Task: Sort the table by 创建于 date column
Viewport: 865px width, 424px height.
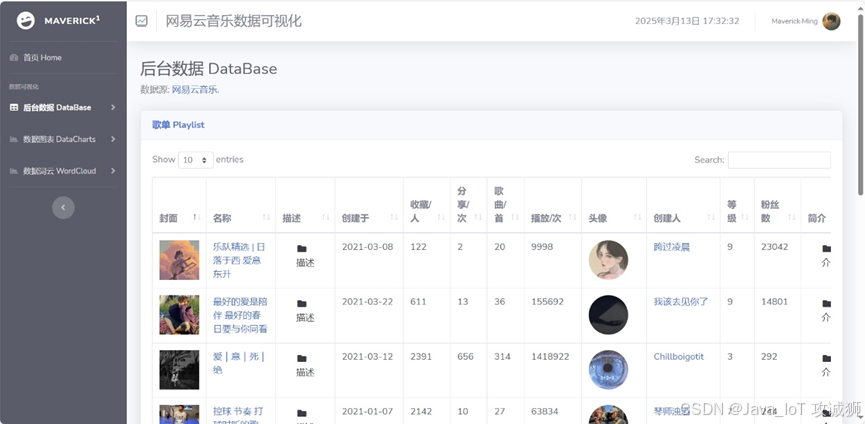Action: [x=394, y=217]
